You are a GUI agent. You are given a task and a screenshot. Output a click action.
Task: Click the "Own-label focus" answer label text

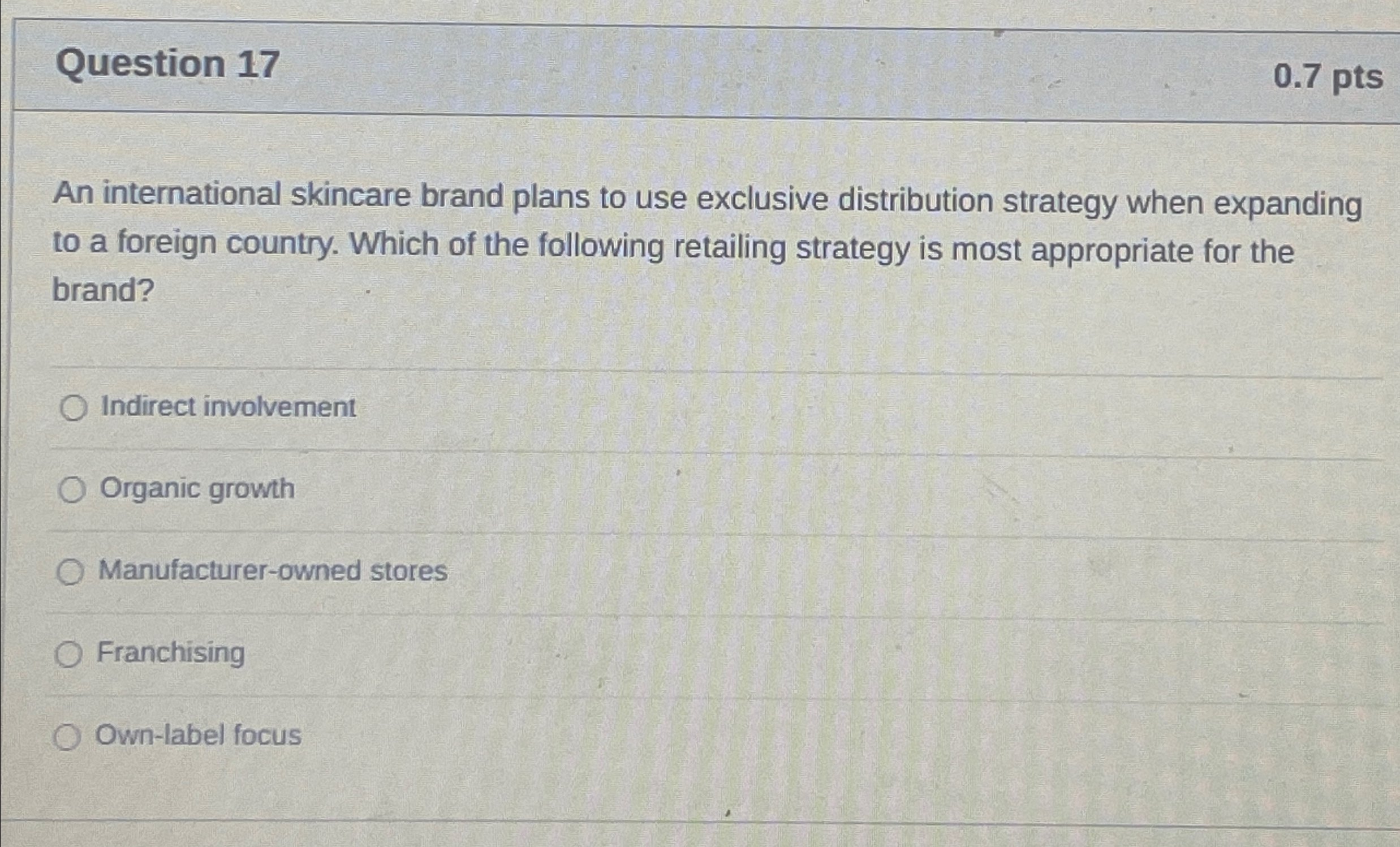(x=199, y=734)
